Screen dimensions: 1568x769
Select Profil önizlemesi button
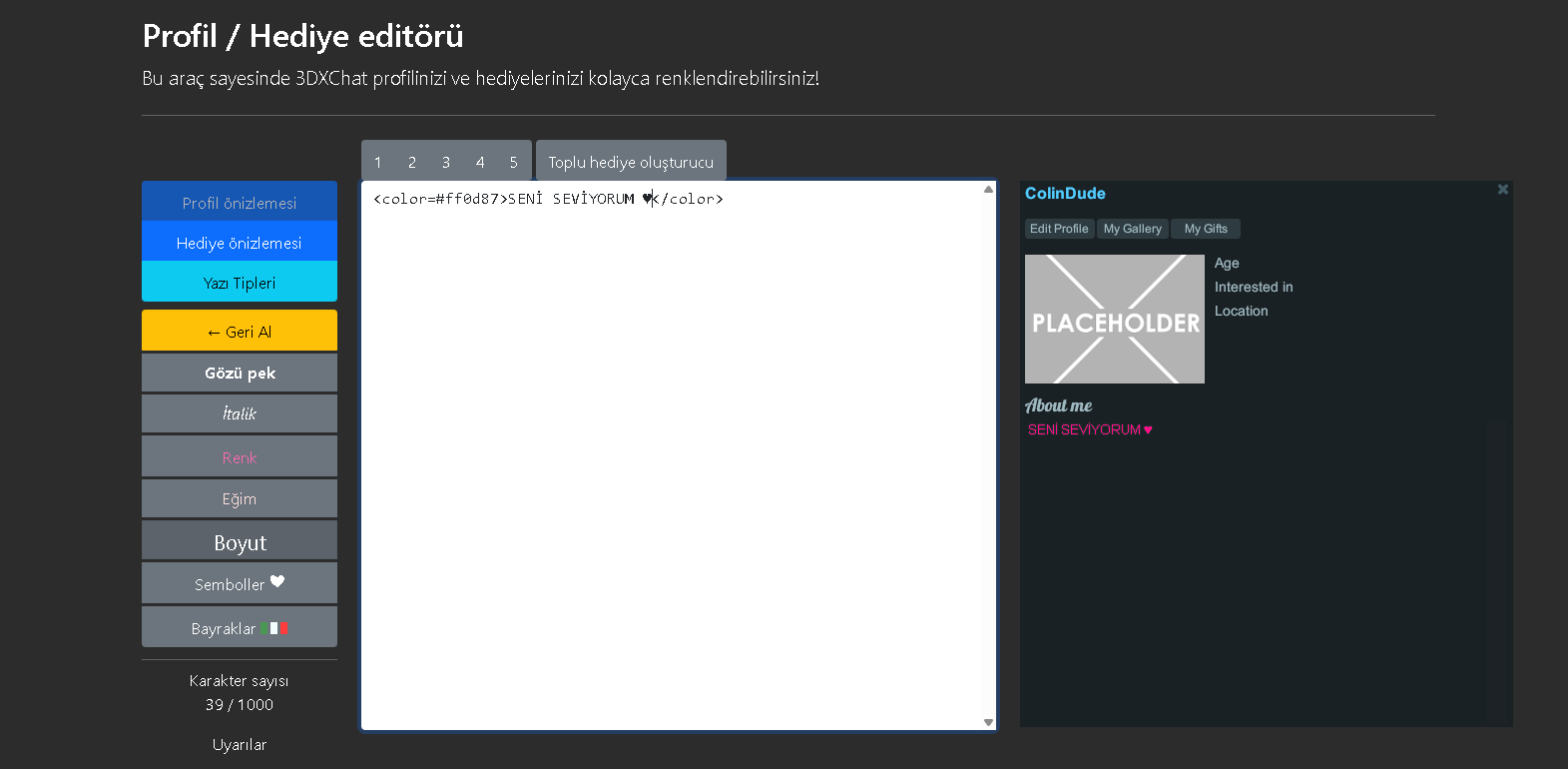[x=240, y=203]
